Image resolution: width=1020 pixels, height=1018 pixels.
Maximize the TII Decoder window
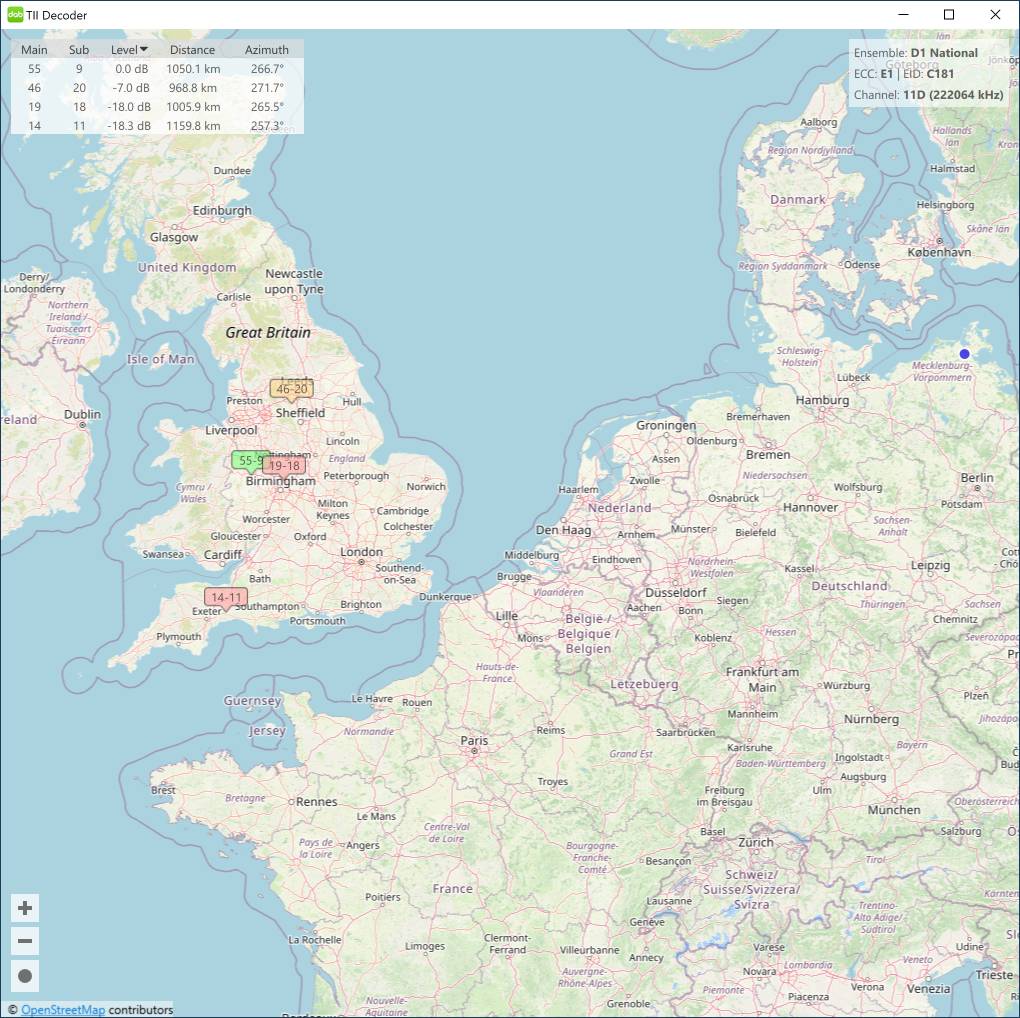(949, 15)
